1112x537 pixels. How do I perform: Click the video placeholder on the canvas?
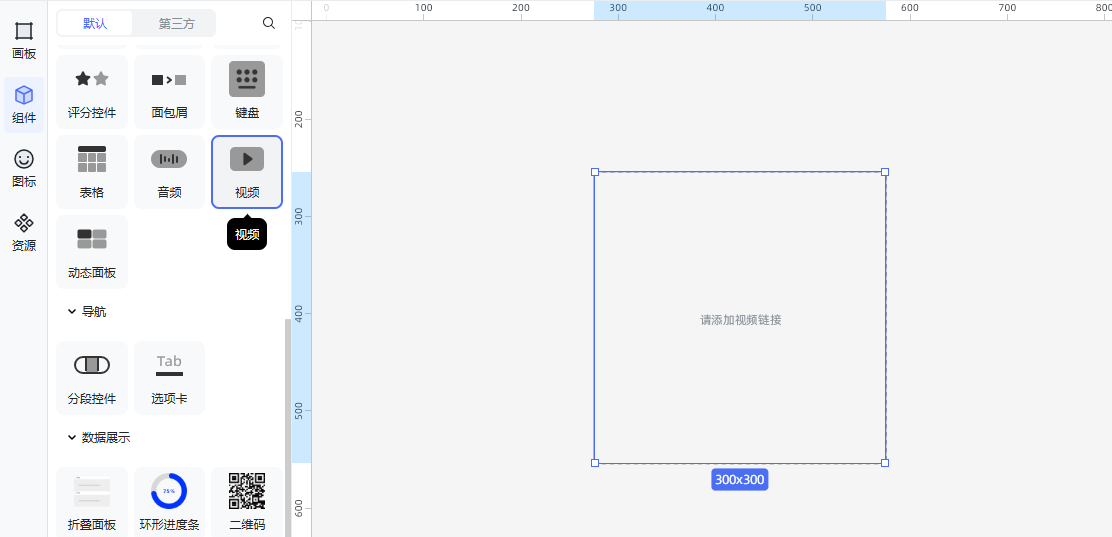740,319
